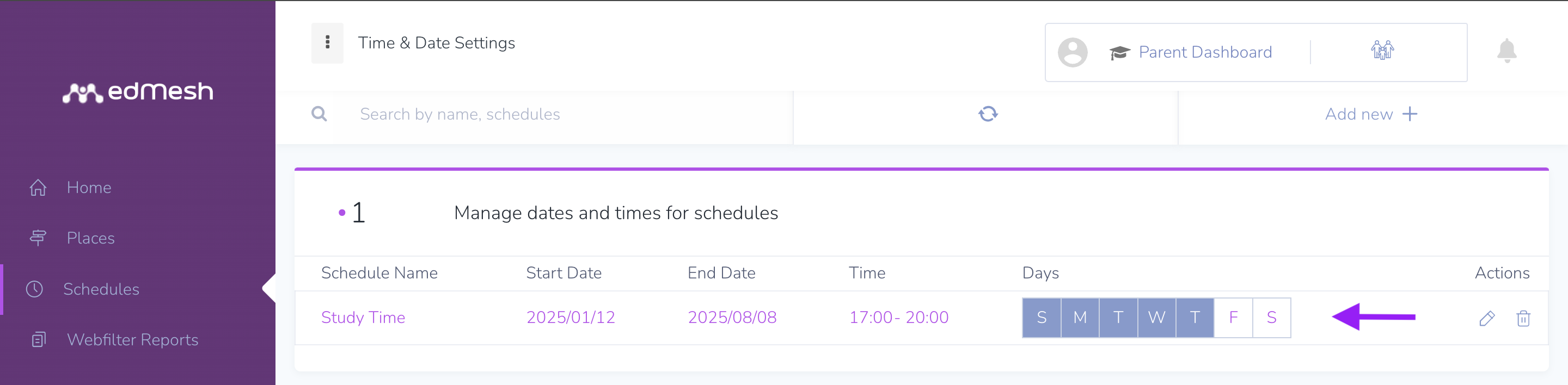Click the search magnifier icon

pos(319,114)
